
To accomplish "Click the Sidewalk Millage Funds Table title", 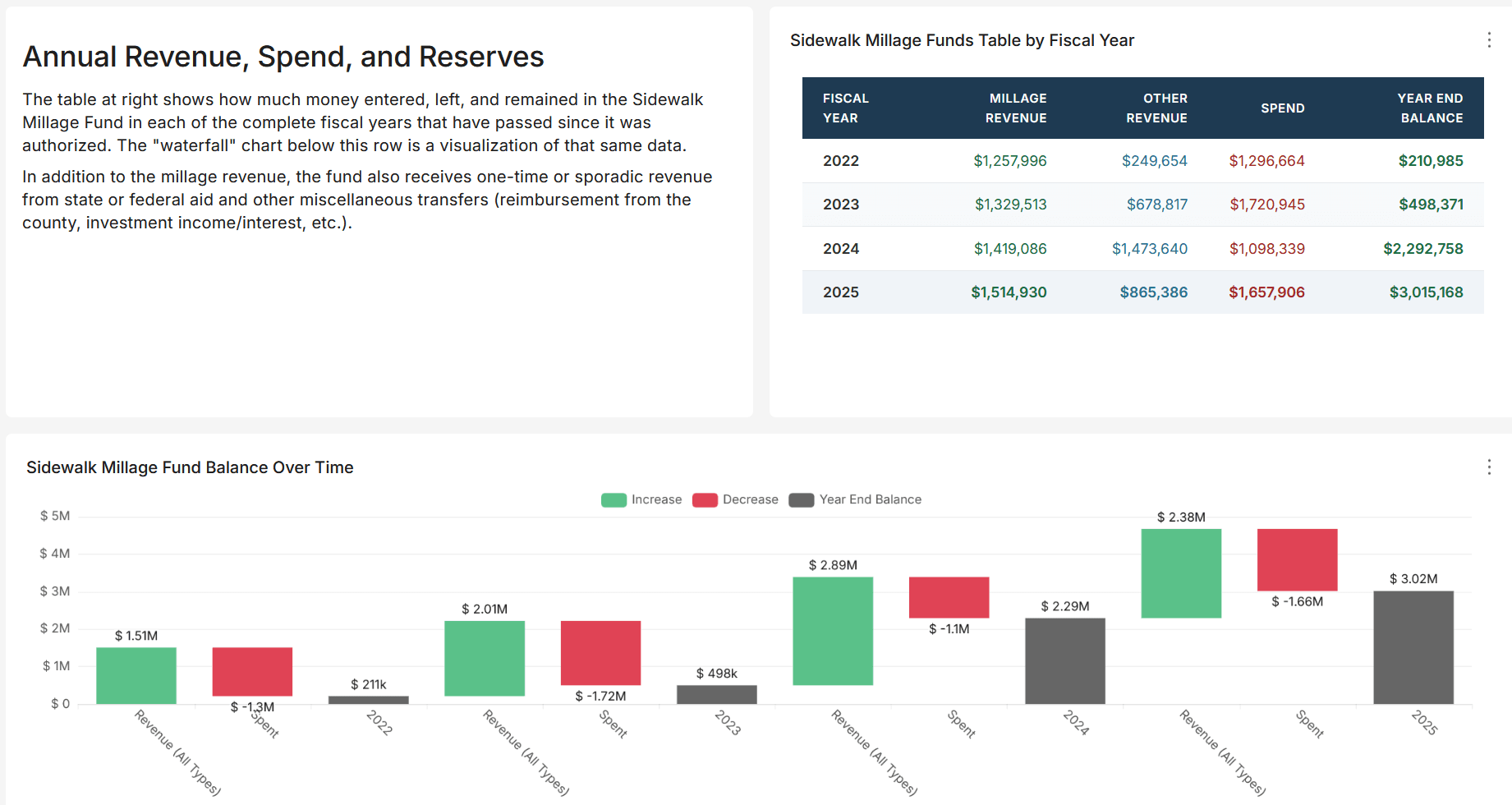I will (x=962, y=40).
